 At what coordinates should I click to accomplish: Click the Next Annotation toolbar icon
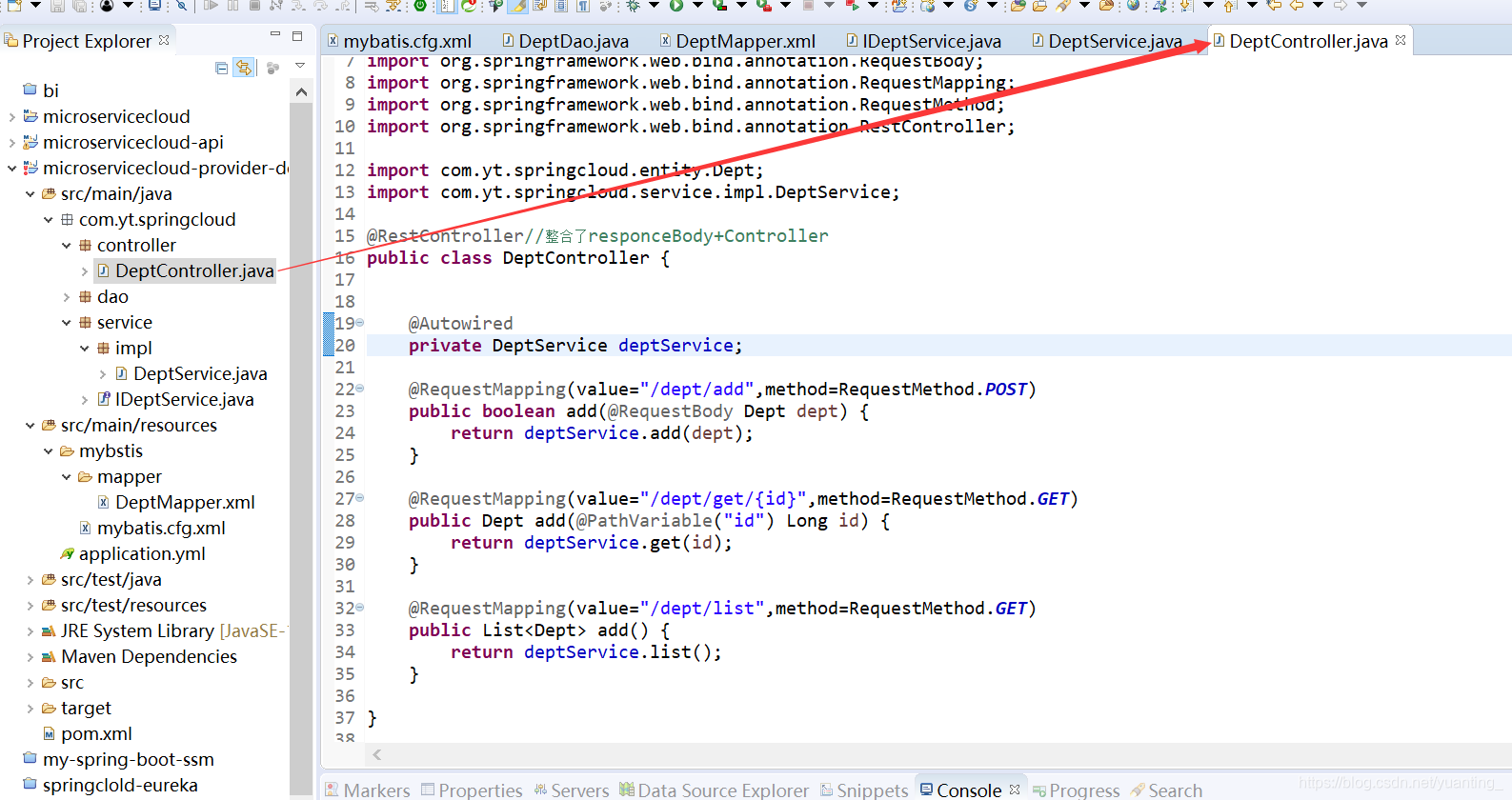pyautogui.click(x=1186, y=6)
